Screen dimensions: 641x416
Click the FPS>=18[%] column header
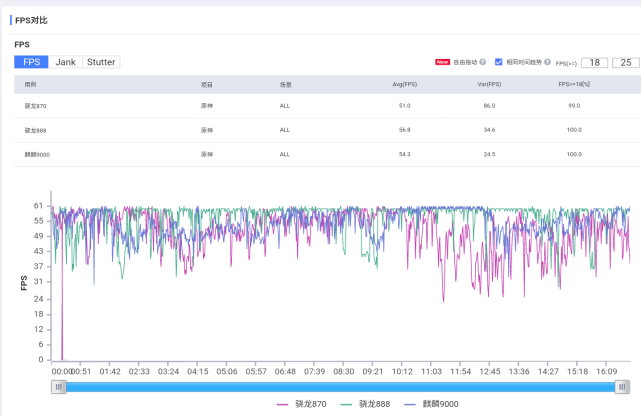coord(574,85)
